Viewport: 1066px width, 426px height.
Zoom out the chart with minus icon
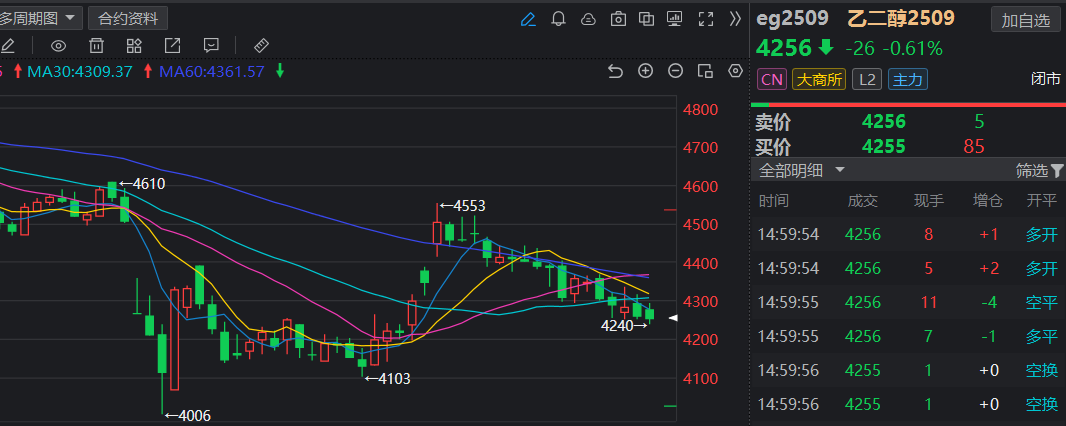676,70
